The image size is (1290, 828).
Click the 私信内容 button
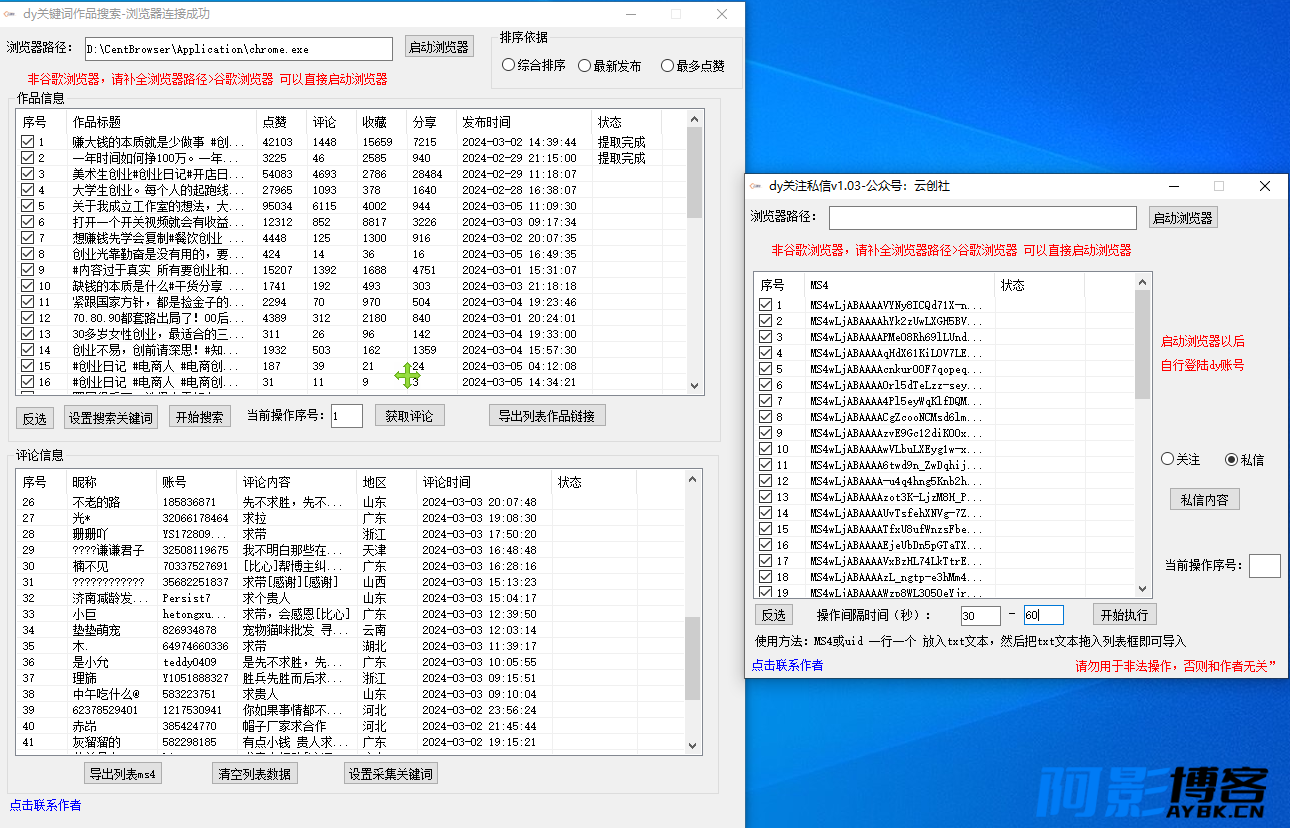click(1204, 499)
